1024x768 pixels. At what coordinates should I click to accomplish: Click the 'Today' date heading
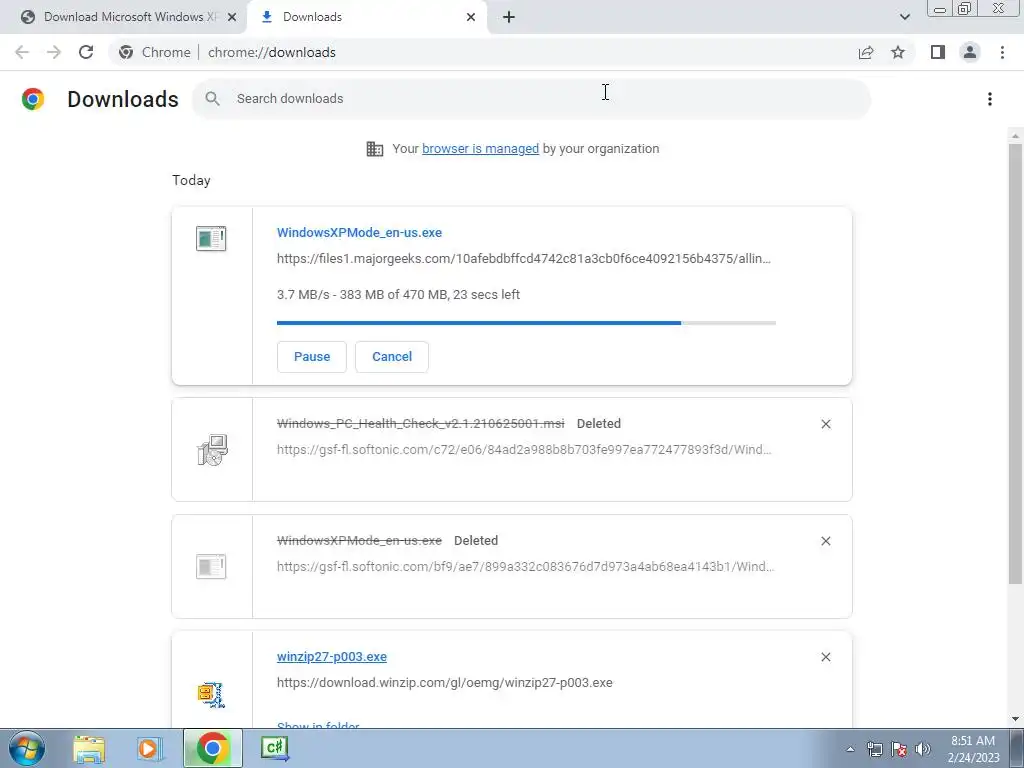(191, 180)
